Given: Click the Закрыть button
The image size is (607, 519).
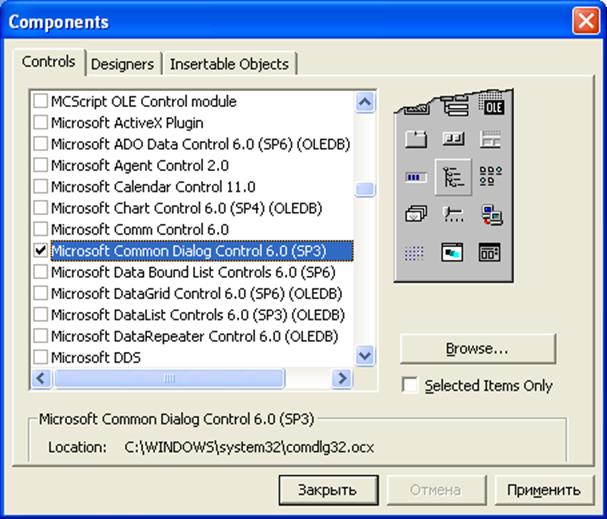Looking at the screenshot, I should 328,490.
